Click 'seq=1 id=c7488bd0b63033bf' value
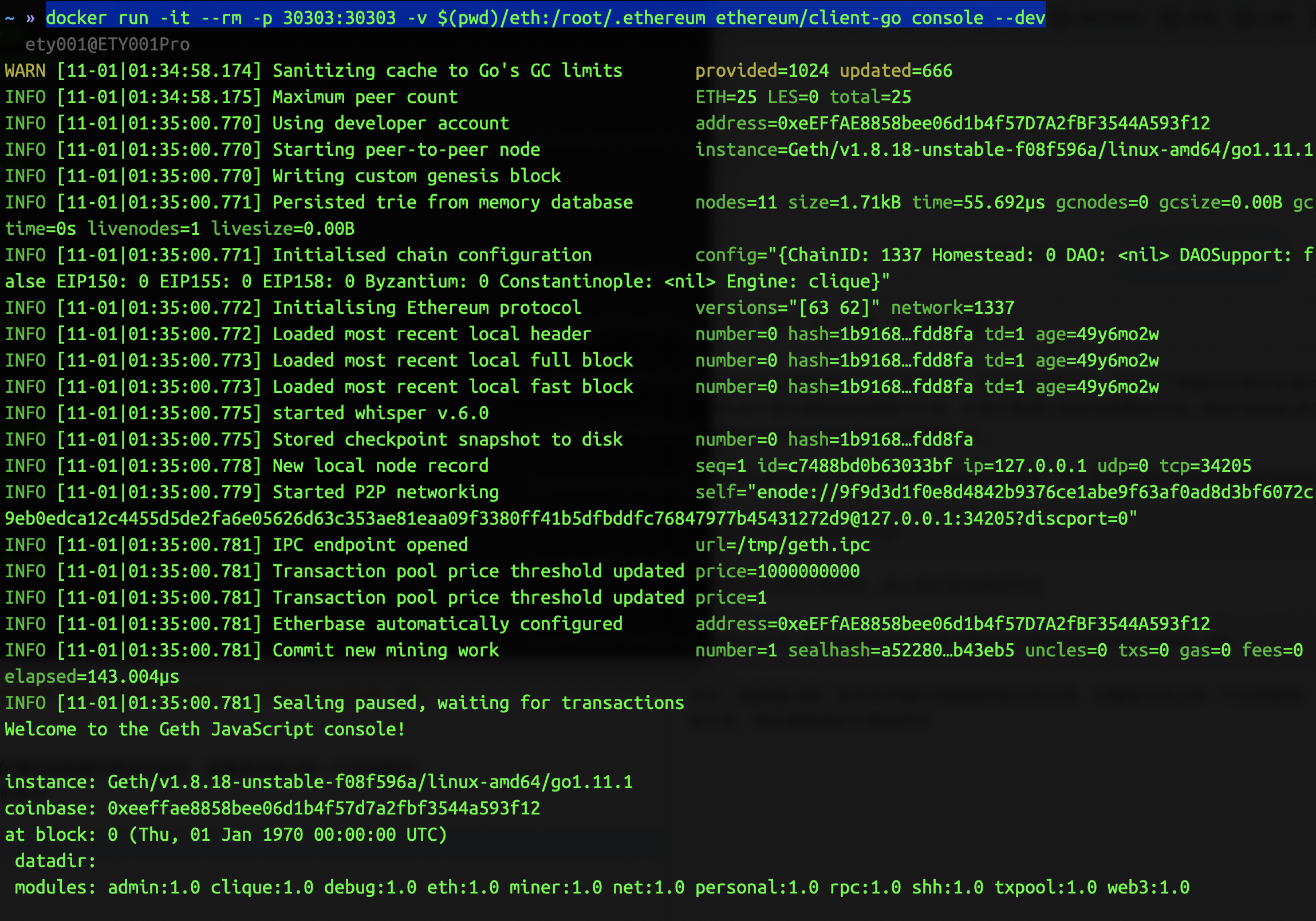The width and height of the screenshot is (1316, 921). pos(824,466)
